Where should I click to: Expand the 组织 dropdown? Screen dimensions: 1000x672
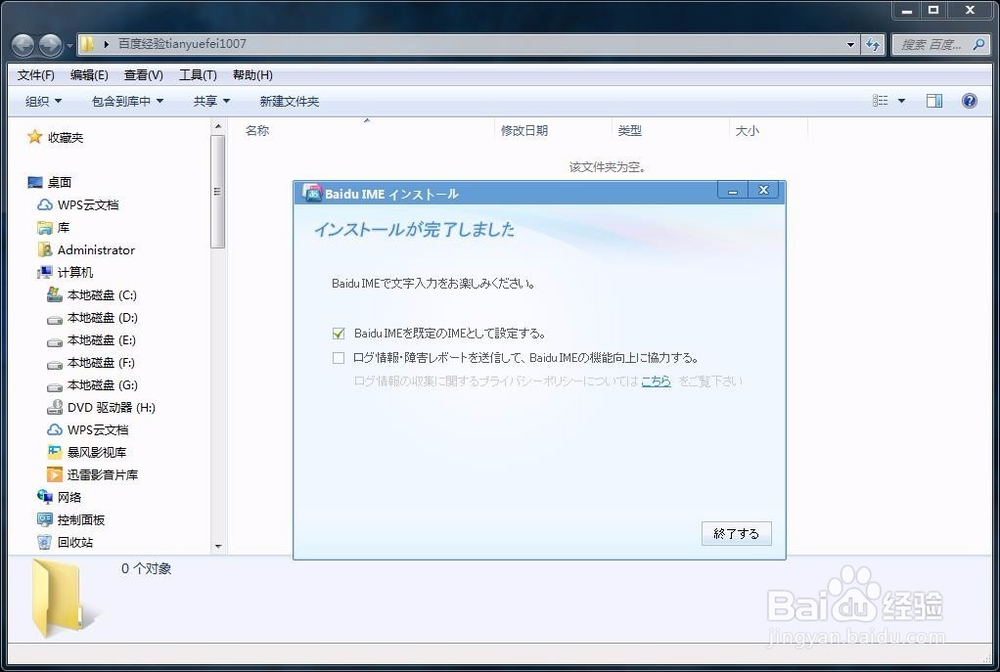43,101
